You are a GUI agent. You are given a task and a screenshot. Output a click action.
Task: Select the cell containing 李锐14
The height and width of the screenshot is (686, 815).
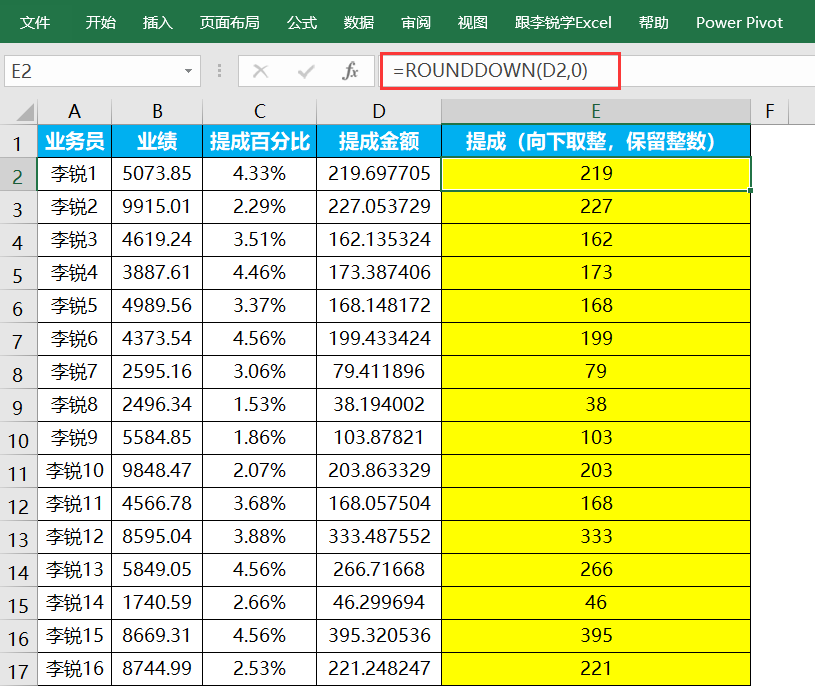[x=74, y=603]
